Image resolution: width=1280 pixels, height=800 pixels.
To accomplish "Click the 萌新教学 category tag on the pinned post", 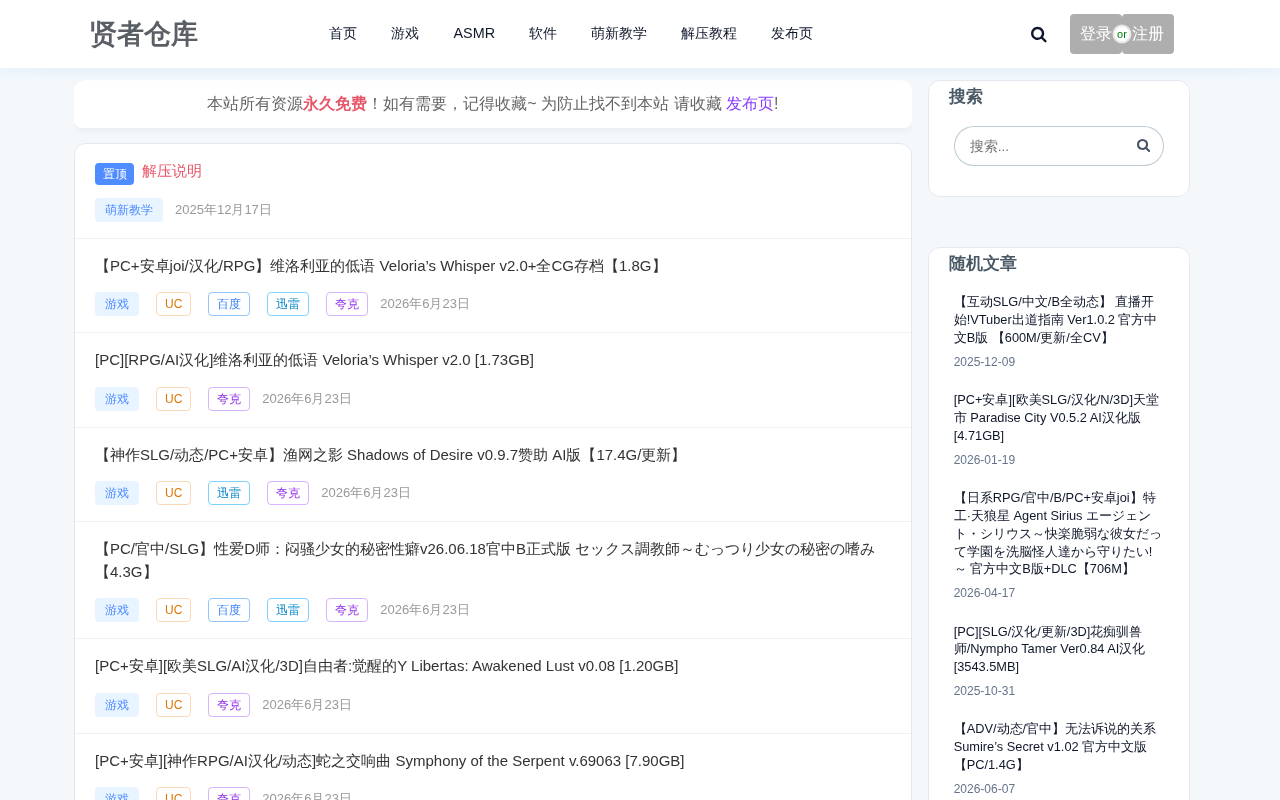I will coord(129,210).
